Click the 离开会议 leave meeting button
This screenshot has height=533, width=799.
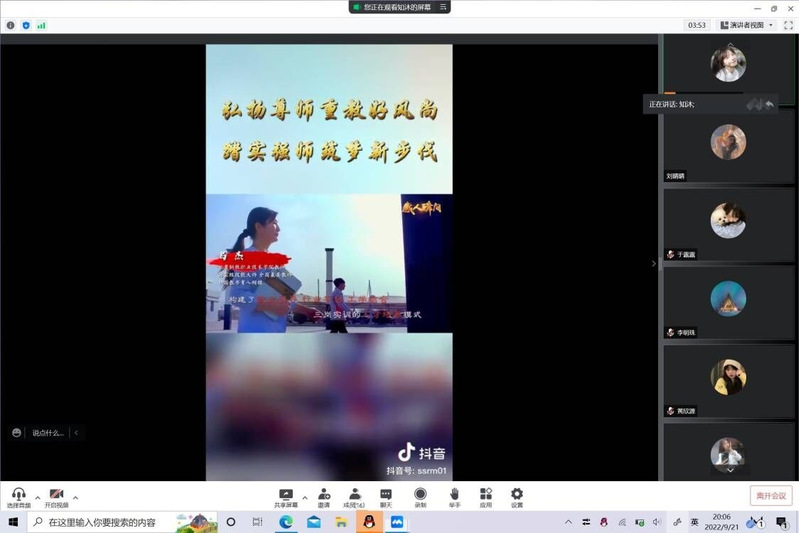pyautogui.click(x=770, y=496)
